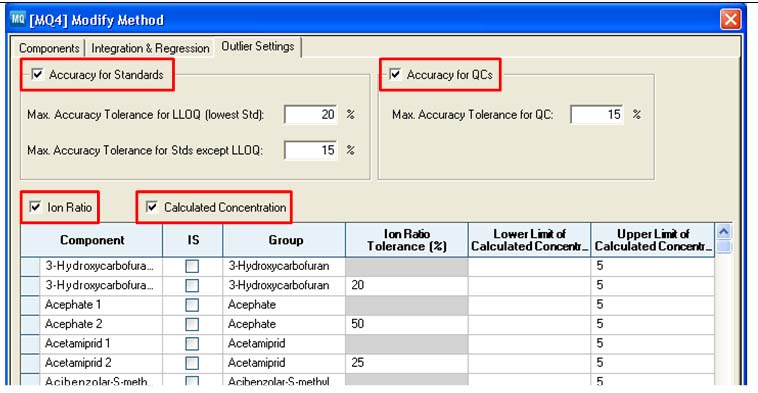
Task: Open the Integration & Regression tab
Action: pyautogui.click(x=150, y=48)
